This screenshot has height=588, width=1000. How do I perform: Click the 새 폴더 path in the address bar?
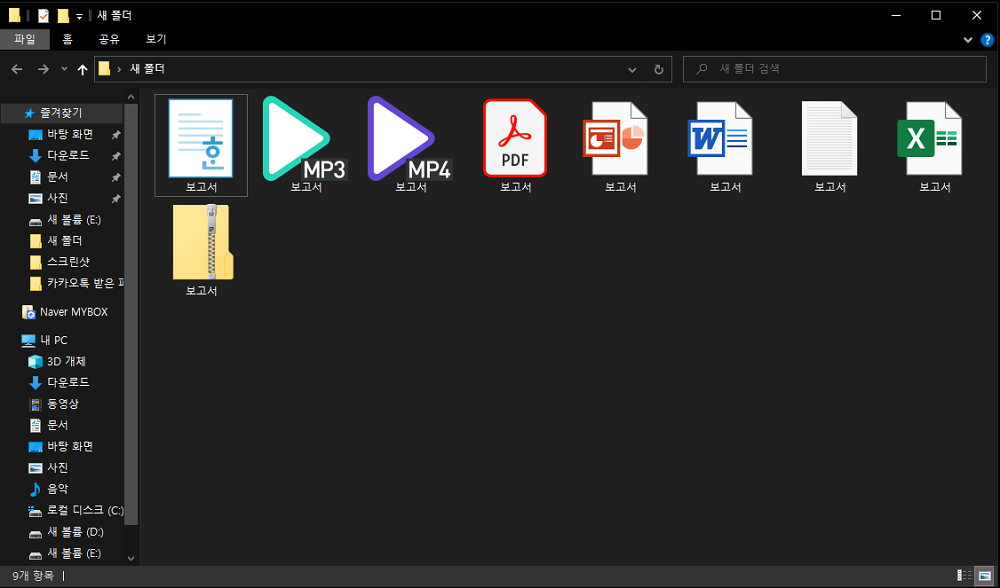click(147, 68)
